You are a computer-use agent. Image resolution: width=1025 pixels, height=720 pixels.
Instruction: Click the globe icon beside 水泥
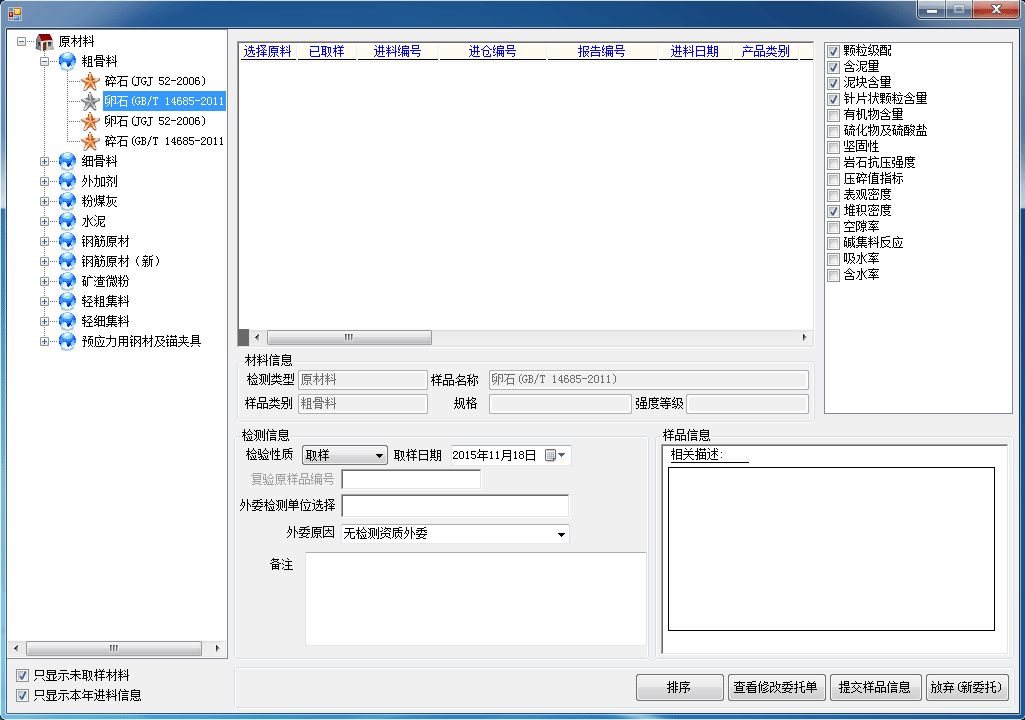[67, 221]
